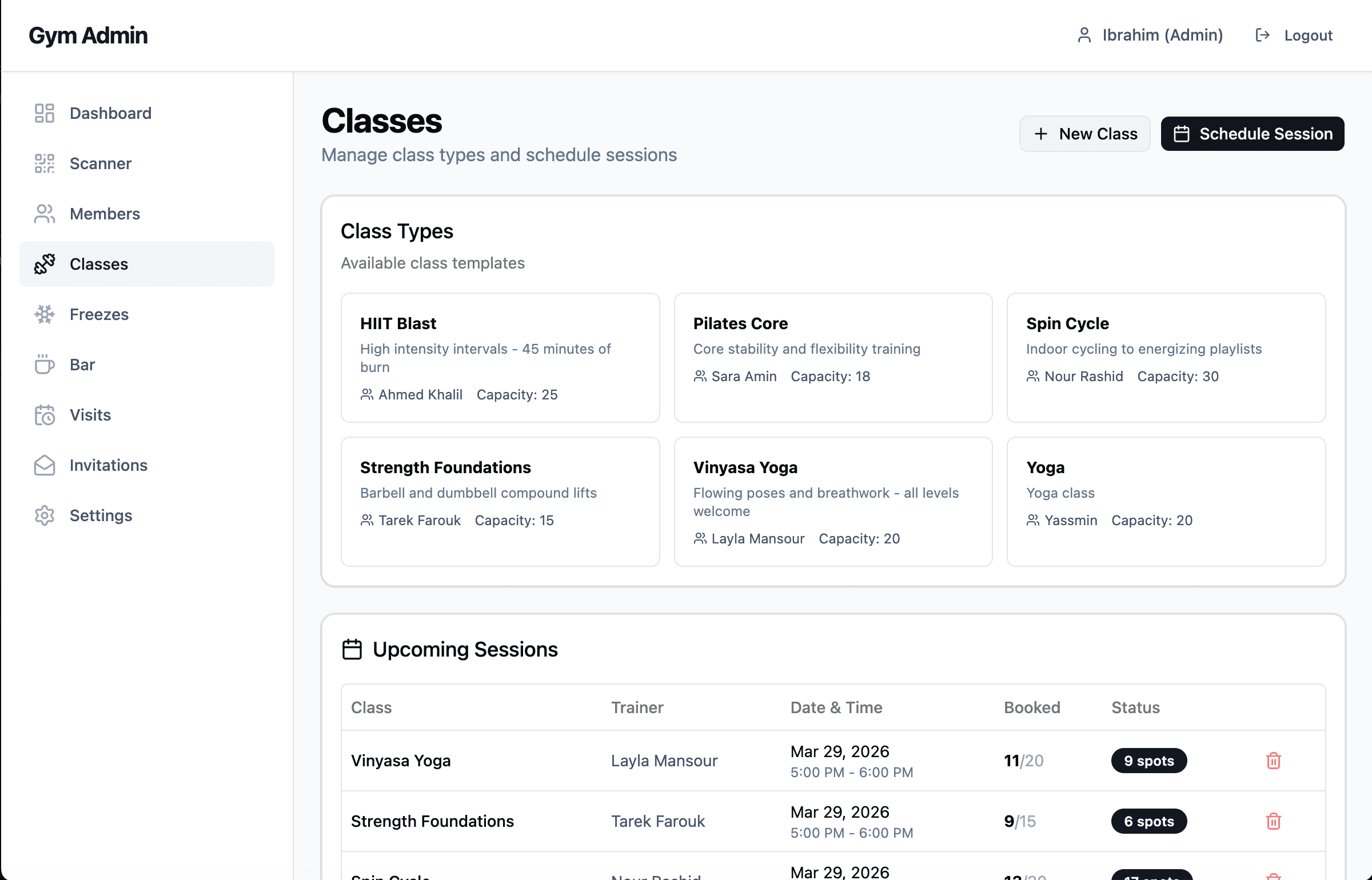Open the Bar cup icon
This screenshot has height=880, width=1372.
click(x=45, y=365)
